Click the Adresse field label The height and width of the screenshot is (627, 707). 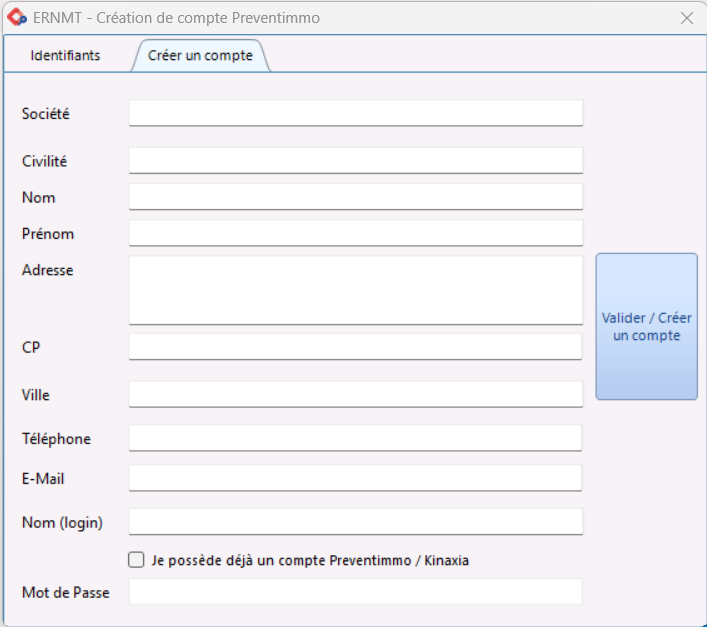[47, 270]
